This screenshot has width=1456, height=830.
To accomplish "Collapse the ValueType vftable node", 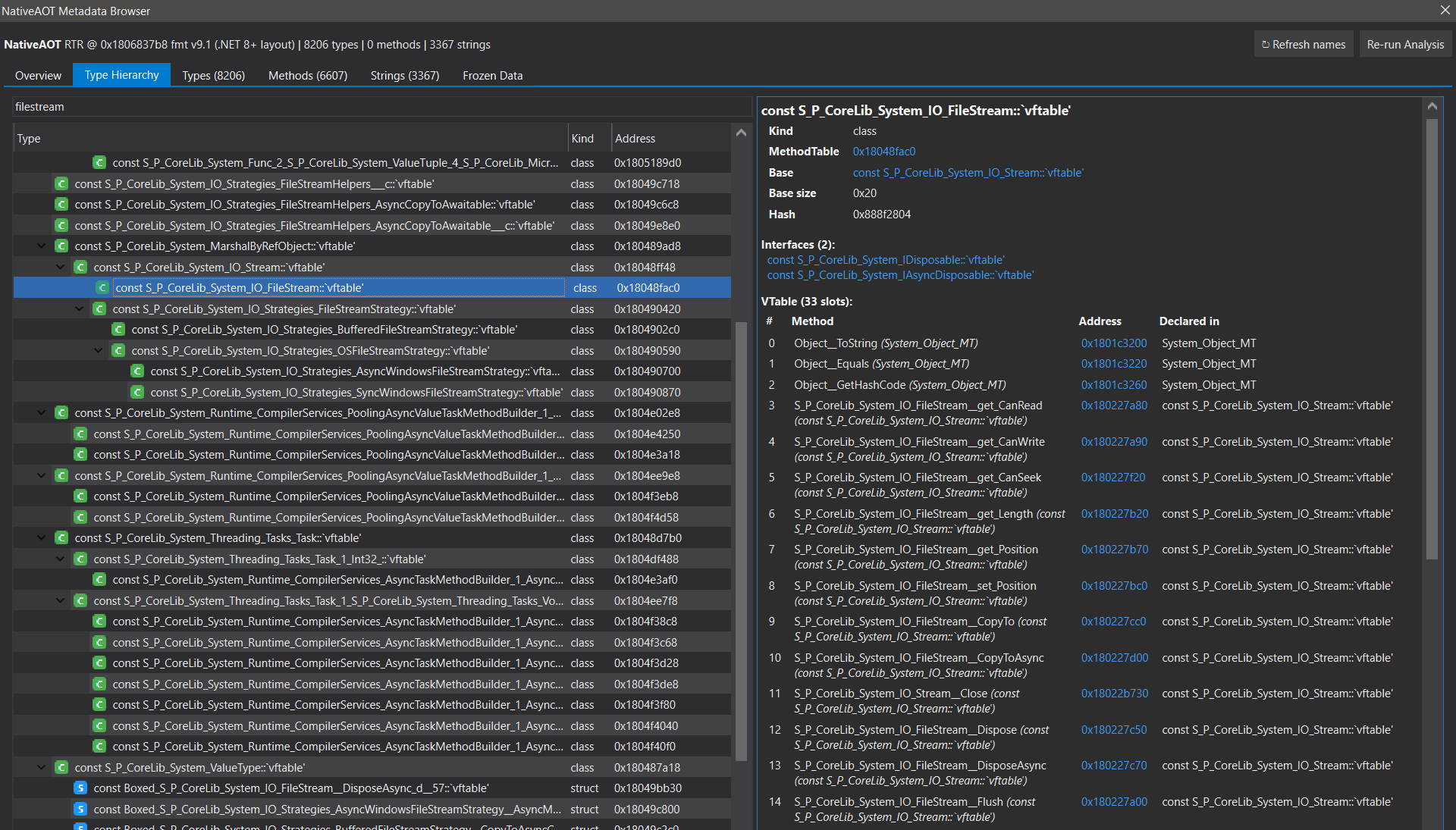I will [x=42, y=768].
